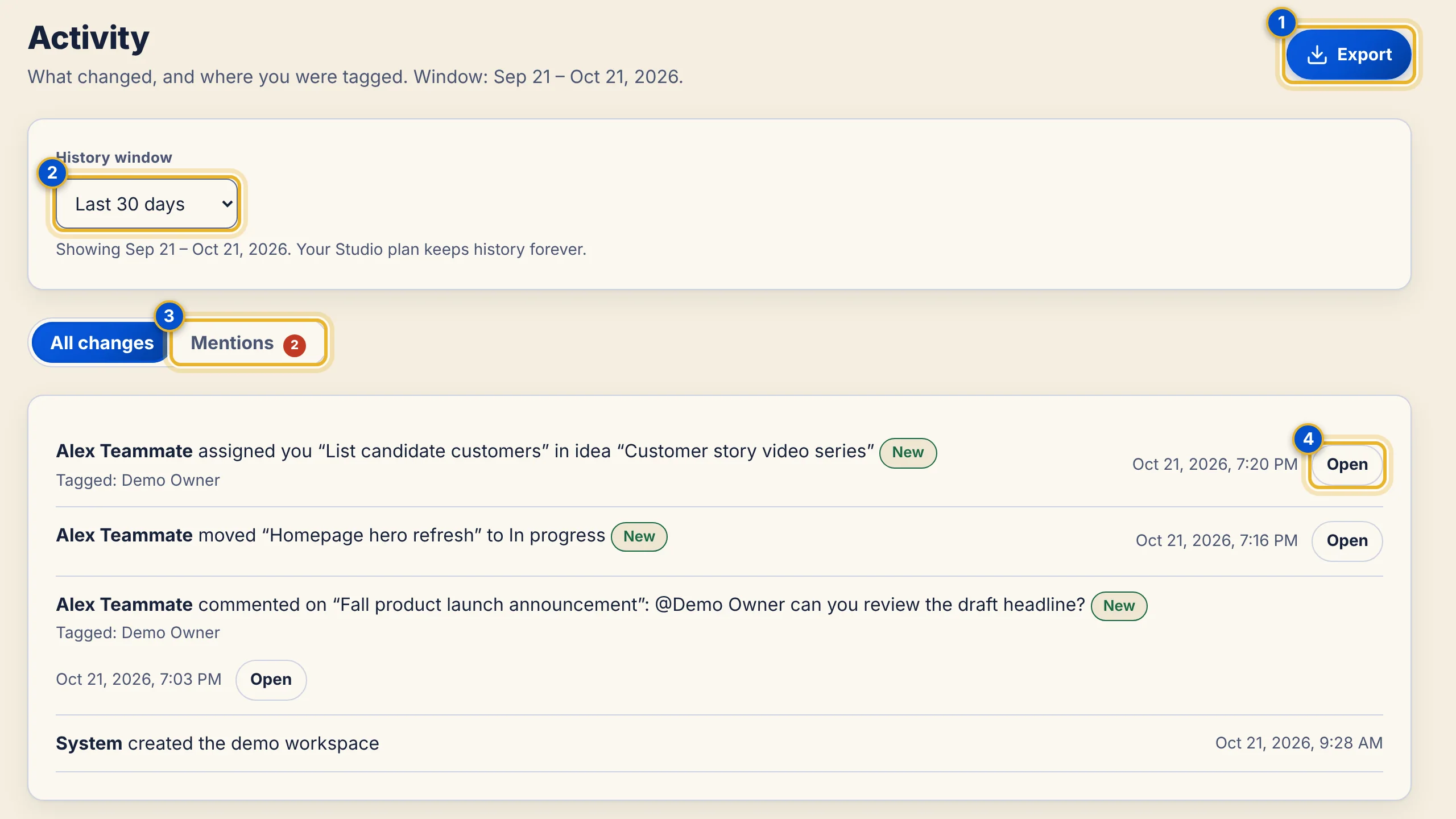Select the "System created the demo workspace" entry
Image resolution: width=1456 pixels, height=819 pixels.
click(719, 743)
